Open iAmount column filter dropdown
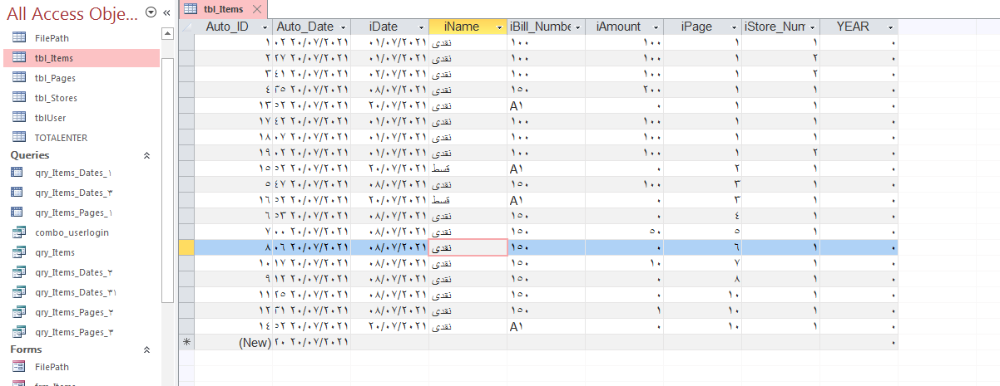 [x=656, y=27]
